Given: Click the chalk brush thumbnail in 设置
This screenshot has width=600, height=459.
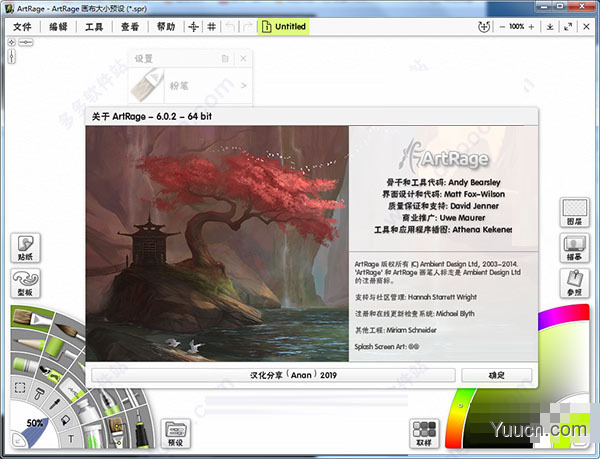Looking at the screenshot, I should coord(147,85).
